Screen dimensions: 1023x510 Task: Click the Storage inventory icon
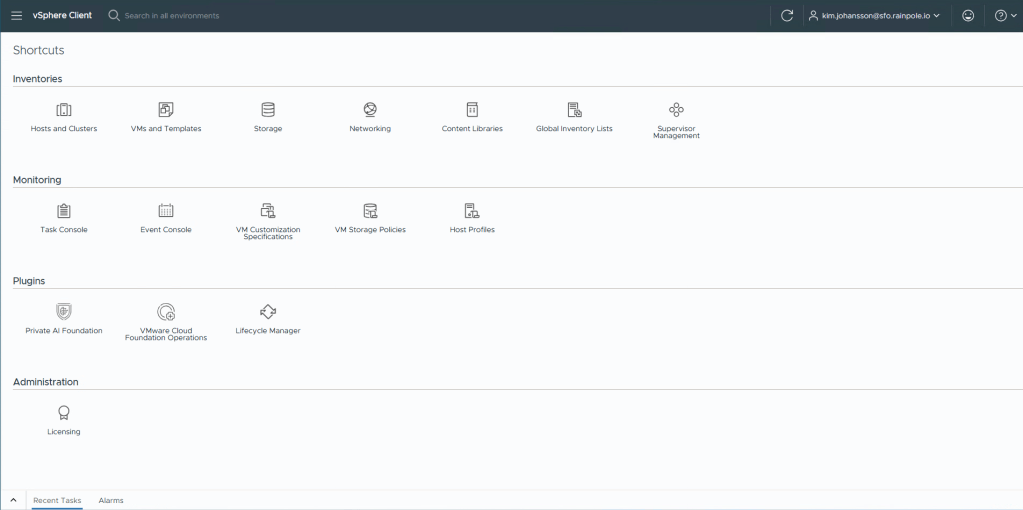[268, 110]
